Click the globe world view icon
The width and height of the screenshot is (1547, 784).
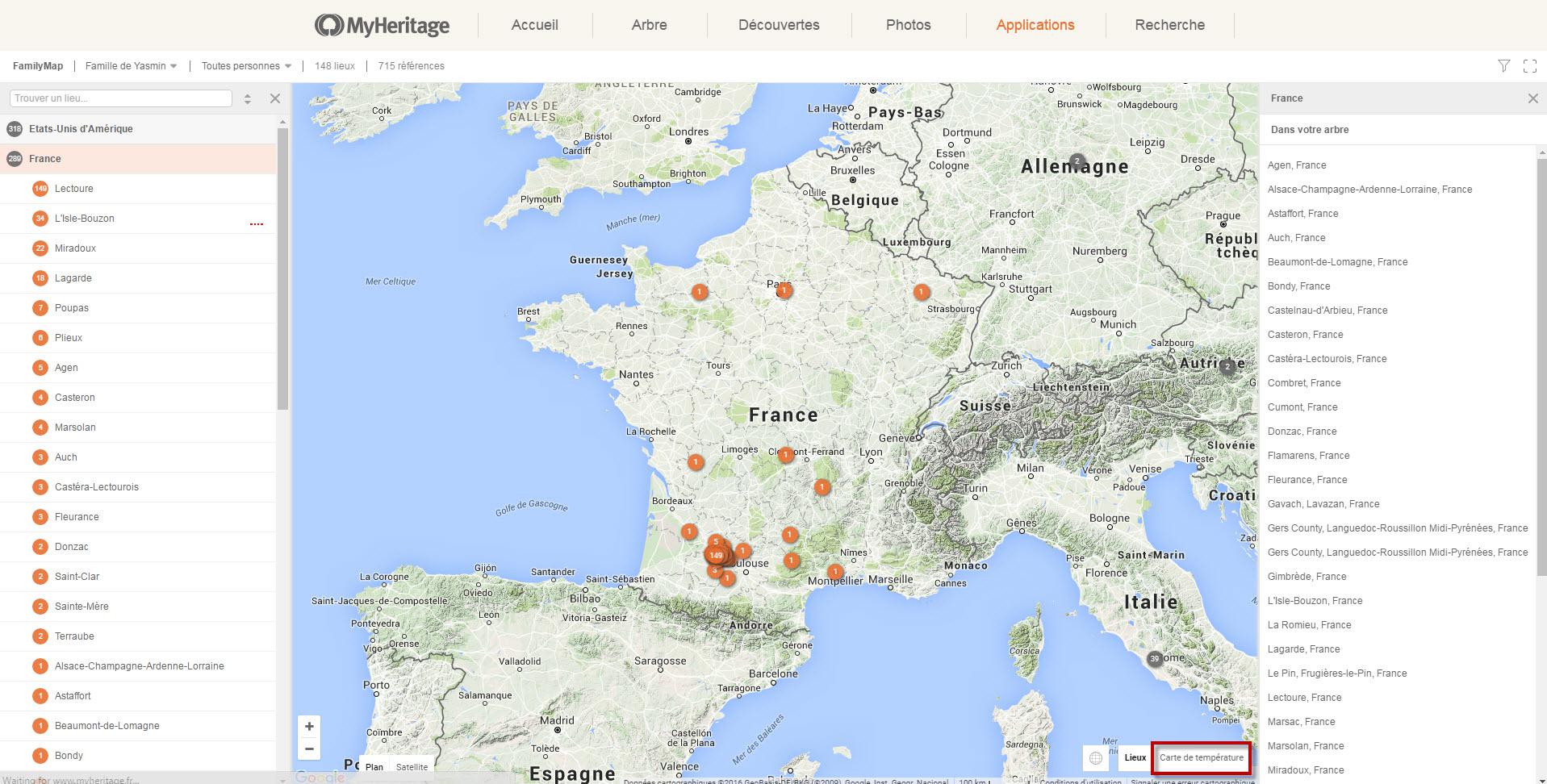[x=1096, y=757]
